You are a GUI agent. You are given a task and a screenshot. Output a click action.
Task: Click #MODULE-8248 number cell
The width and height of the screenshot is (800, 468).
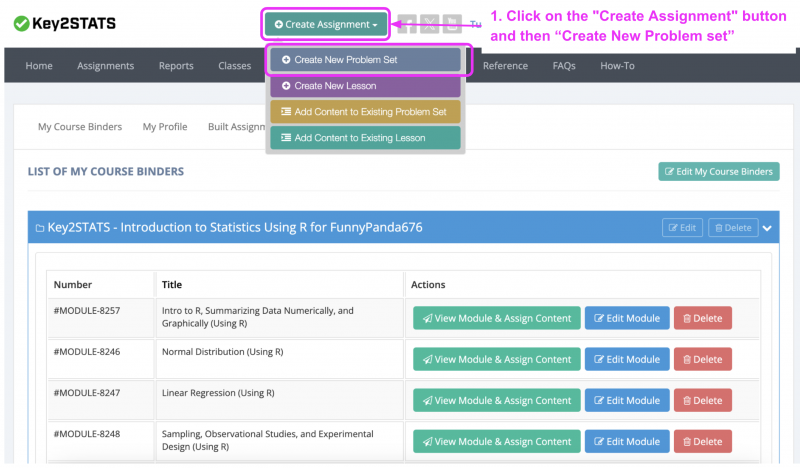click(x=87, y=434)
